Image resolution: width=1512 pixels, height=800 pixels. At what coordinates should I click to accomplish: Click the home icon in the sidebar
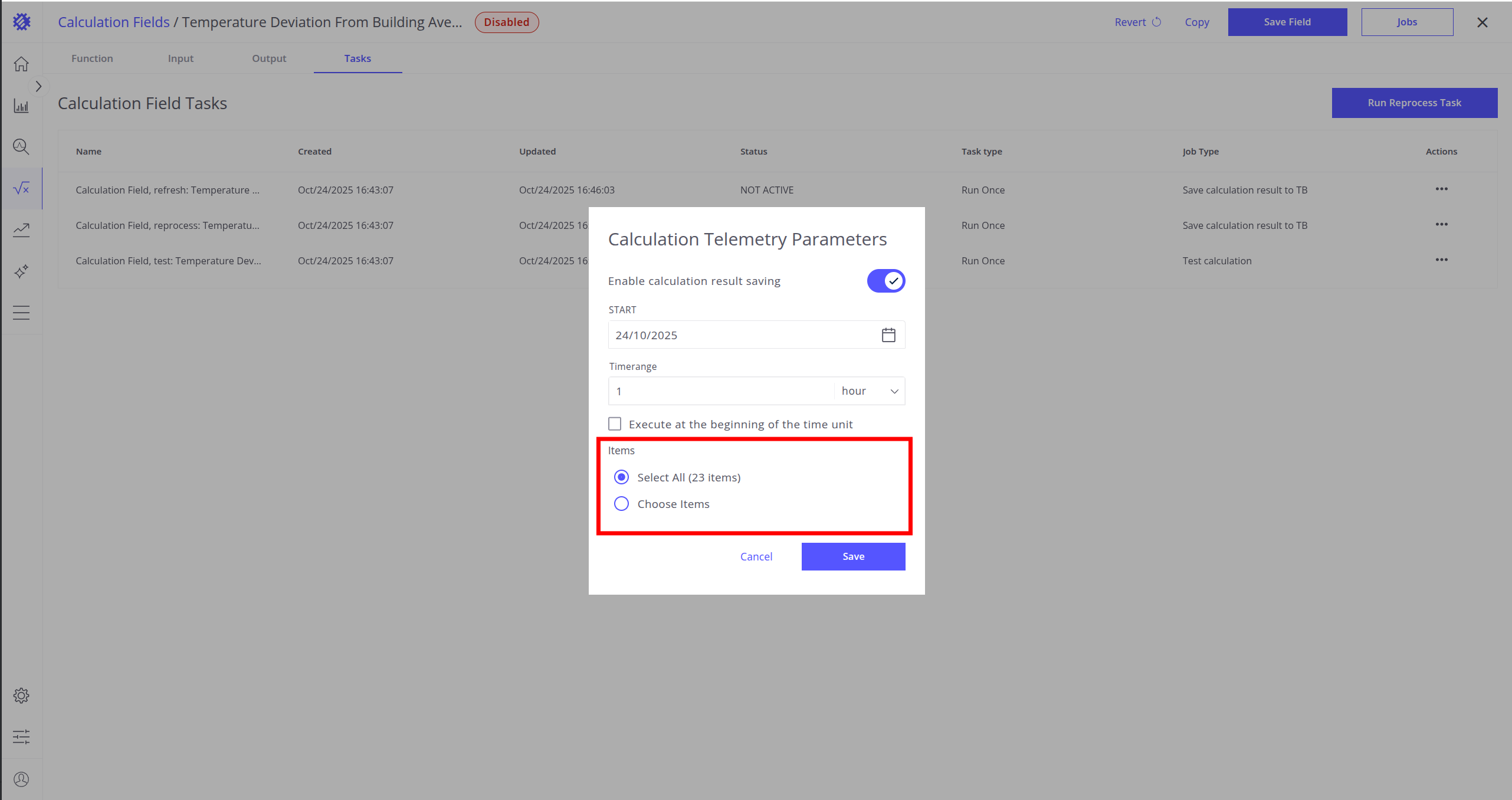click(x=21, y=64)
